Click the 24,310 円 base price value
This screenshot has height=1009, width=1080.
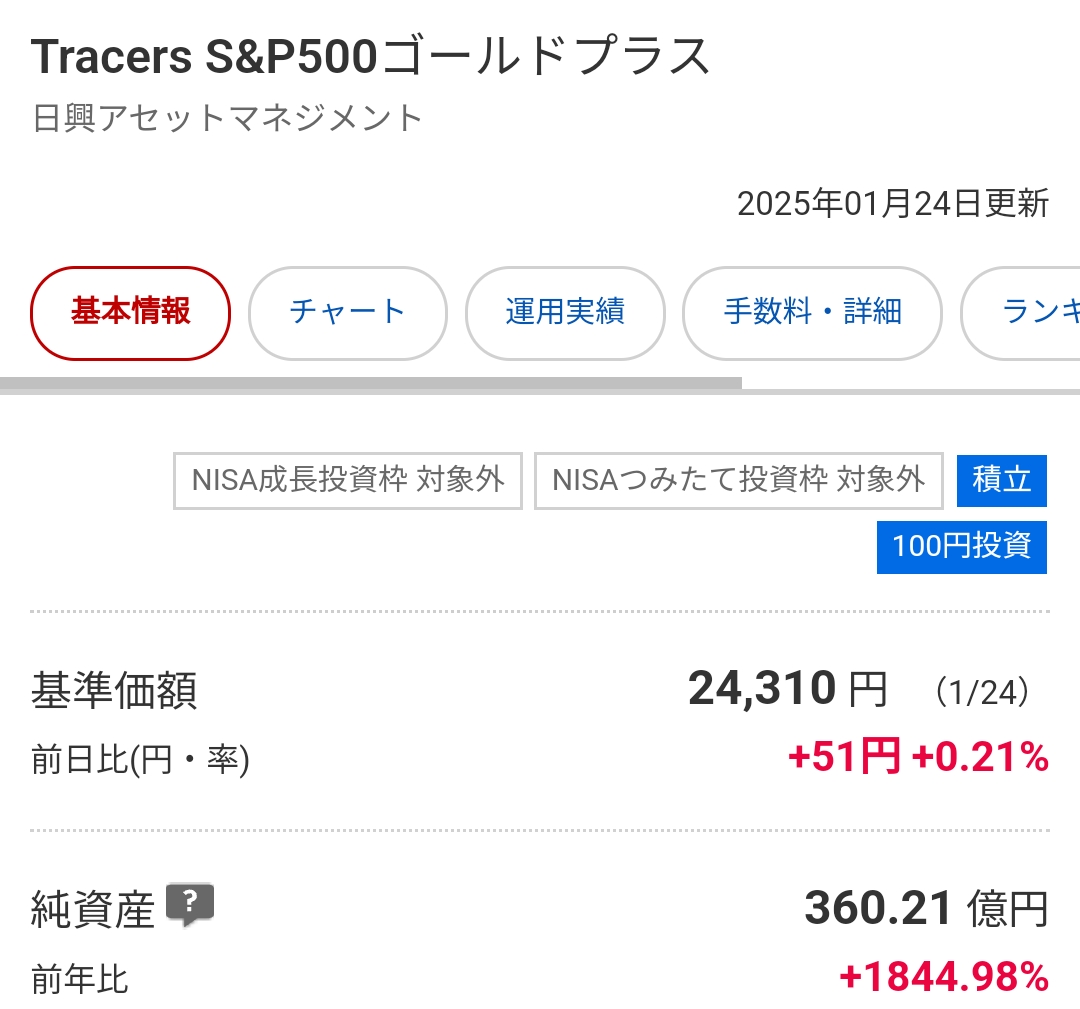(x=787, y=689)
